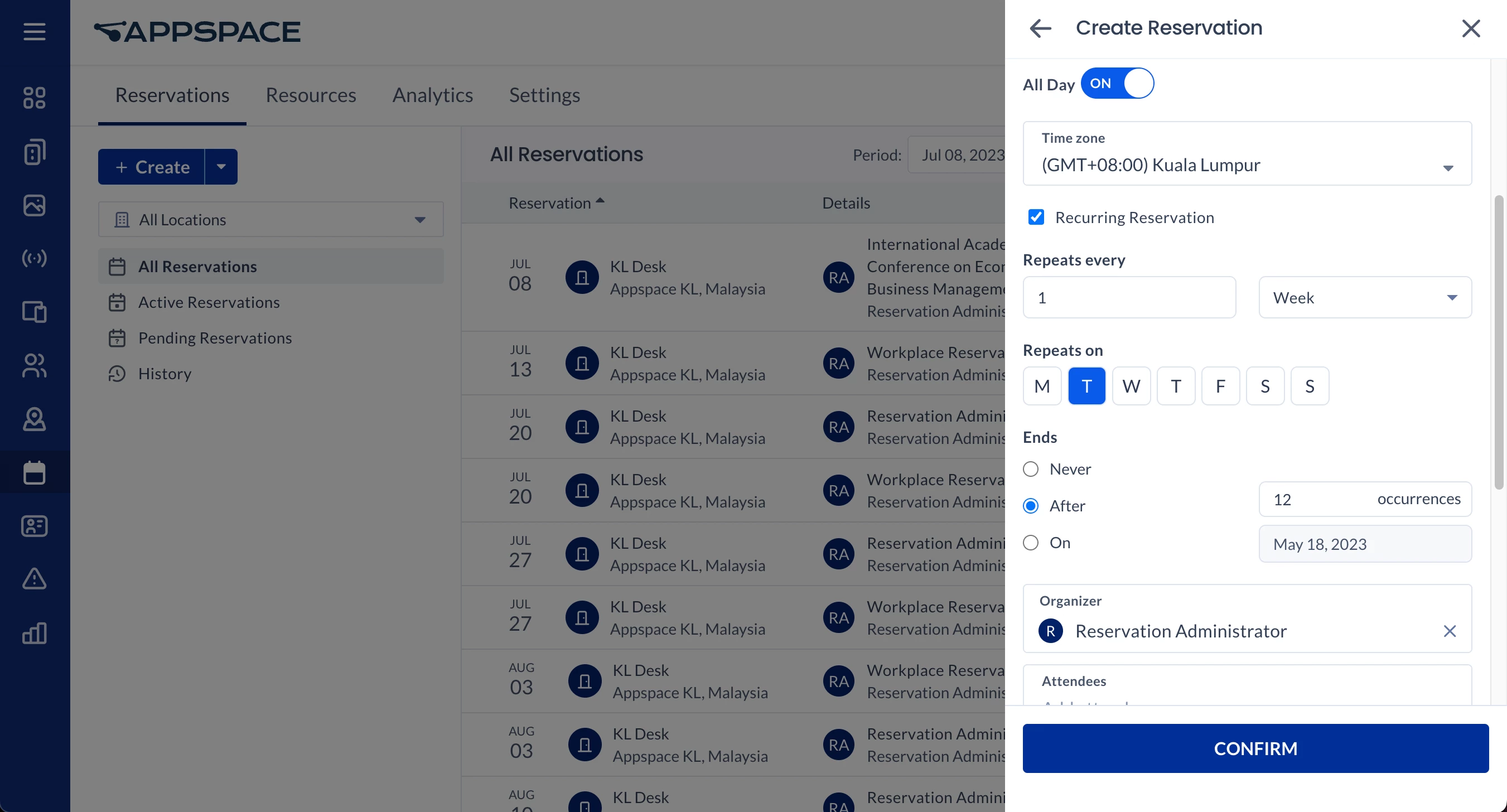This screenshot has width=1507, height=812.
Task: Uncheck the Recurring Reservation checkbox
Action: point(1036,217)
